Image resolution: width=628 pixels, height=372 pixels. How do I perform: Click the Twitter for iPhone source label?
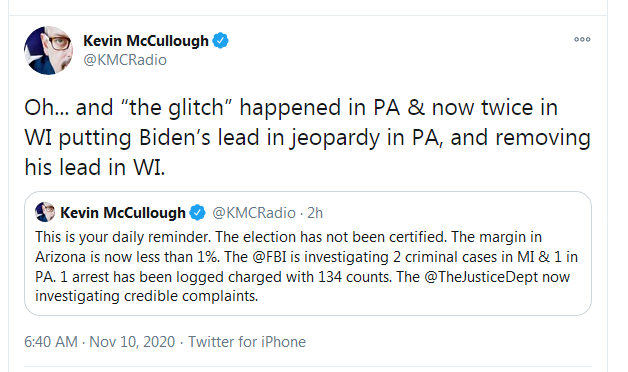[x=247, y=342]
